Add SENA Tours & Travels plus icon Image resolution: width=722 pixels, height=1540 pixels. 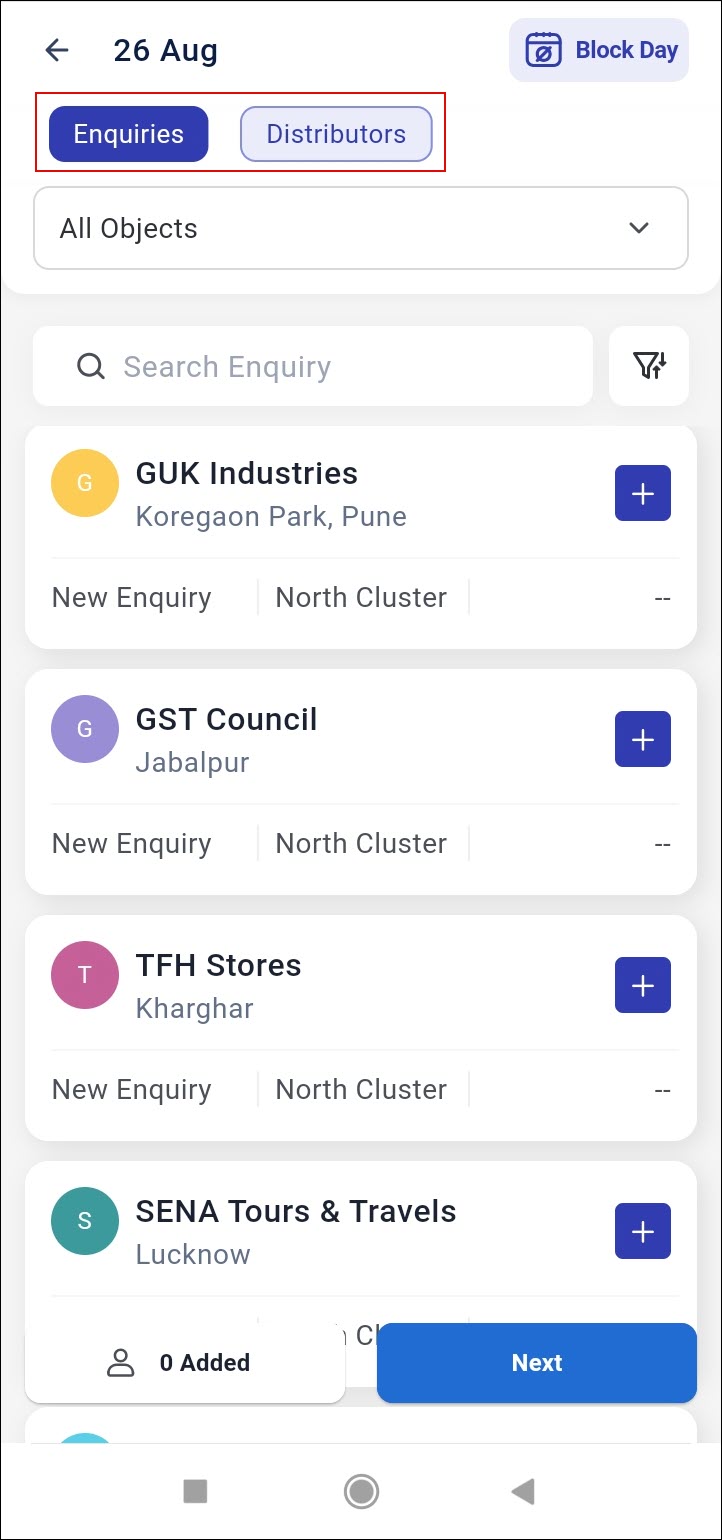point(643,1231)
